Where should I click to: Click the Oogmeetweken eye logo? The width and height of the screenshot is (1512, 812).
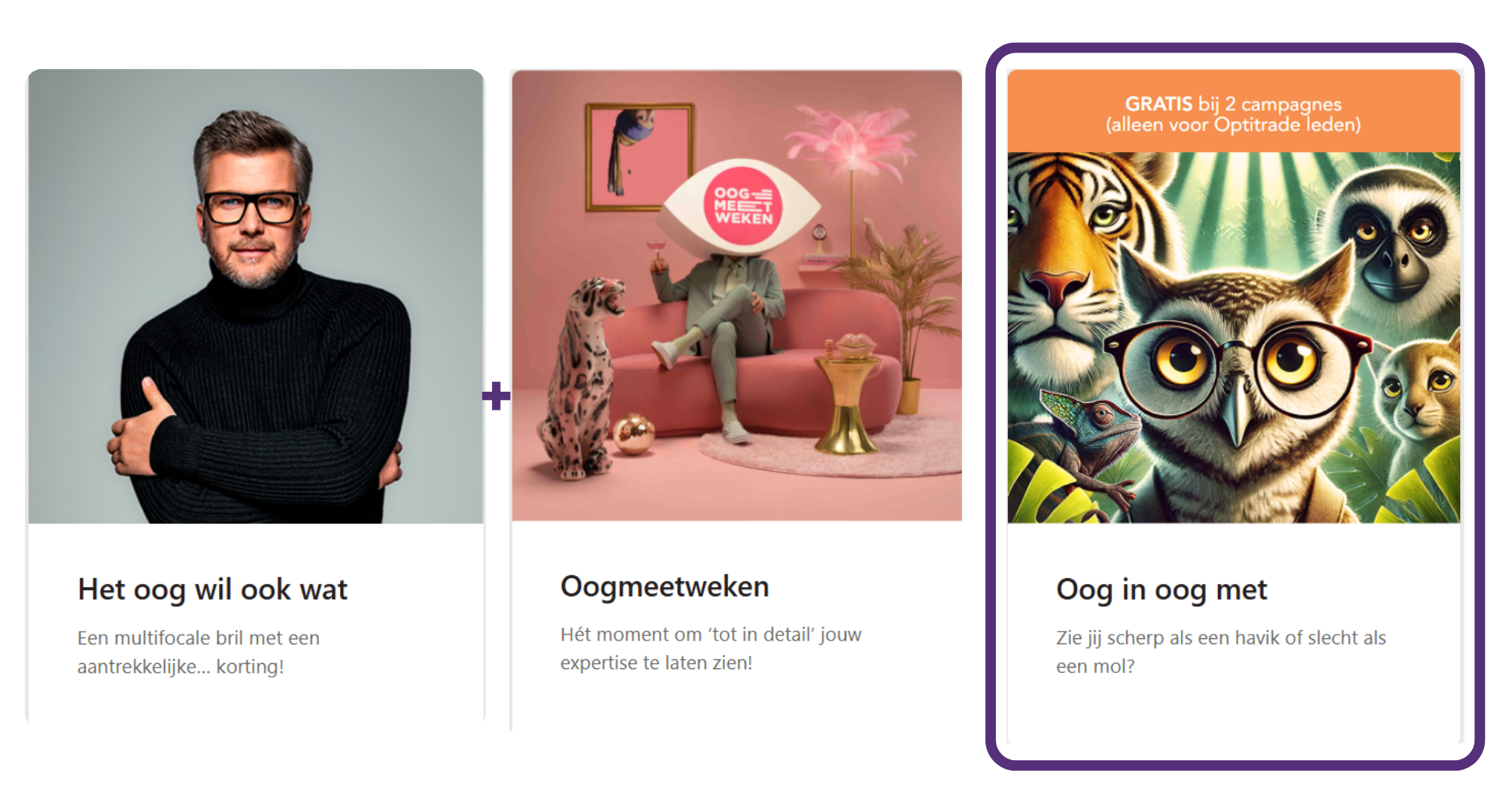[741, 205]
